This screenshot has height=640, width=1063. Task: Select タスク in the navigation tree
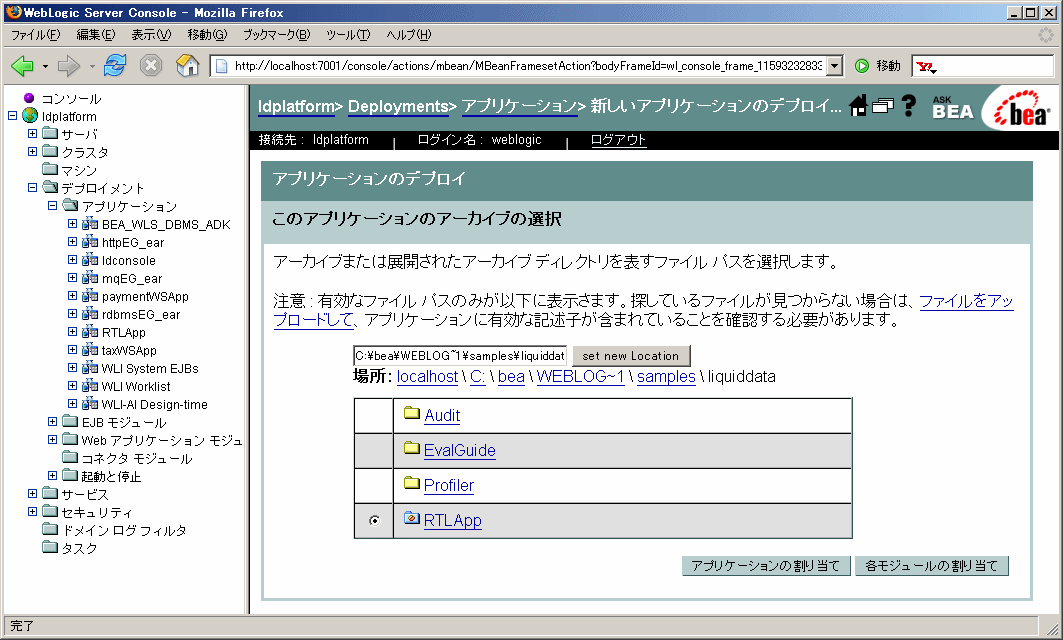coord(79,548)
